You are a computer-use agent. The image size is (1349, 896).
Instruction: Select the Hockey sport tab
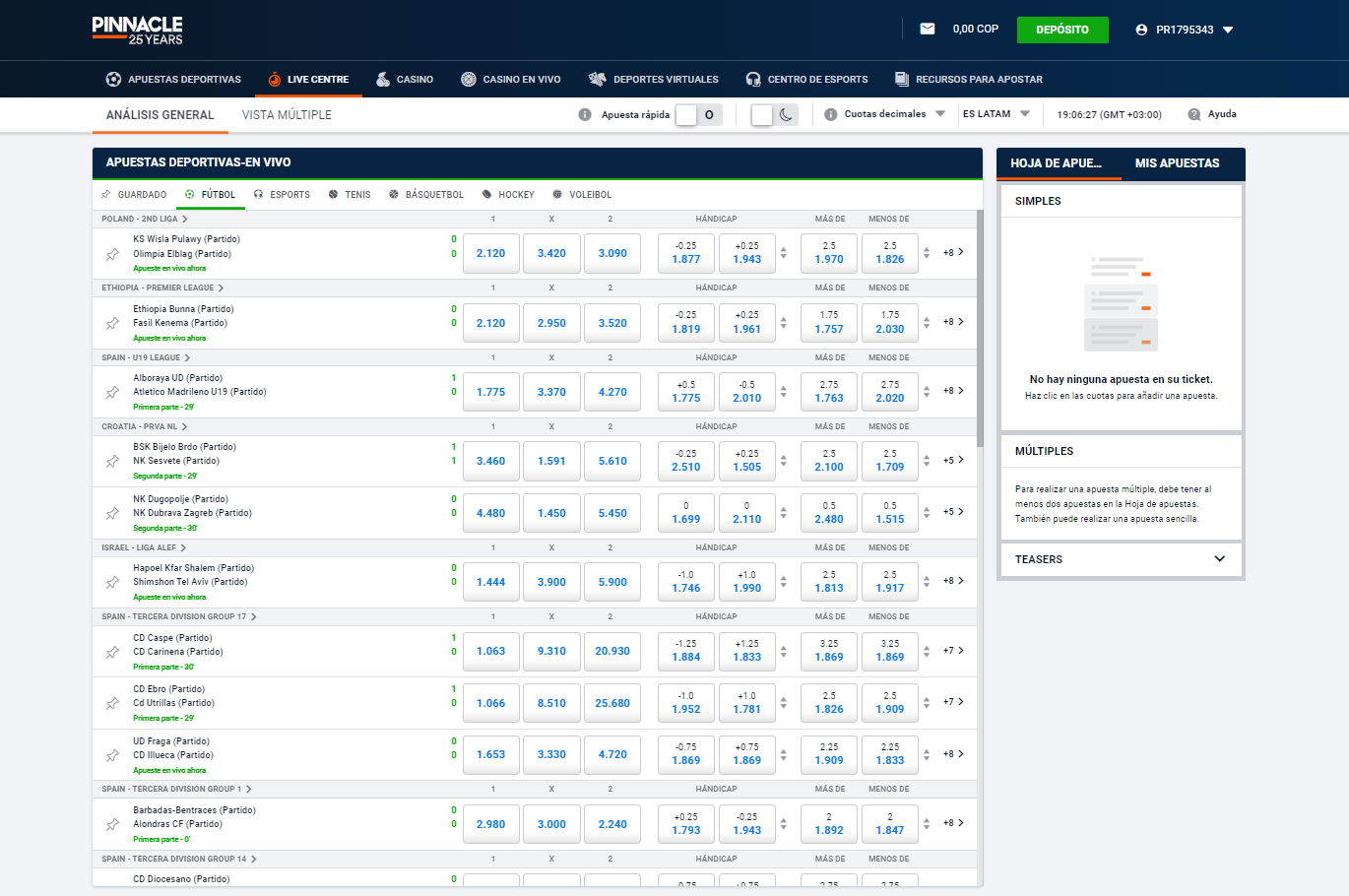click(x=508, y=195)
